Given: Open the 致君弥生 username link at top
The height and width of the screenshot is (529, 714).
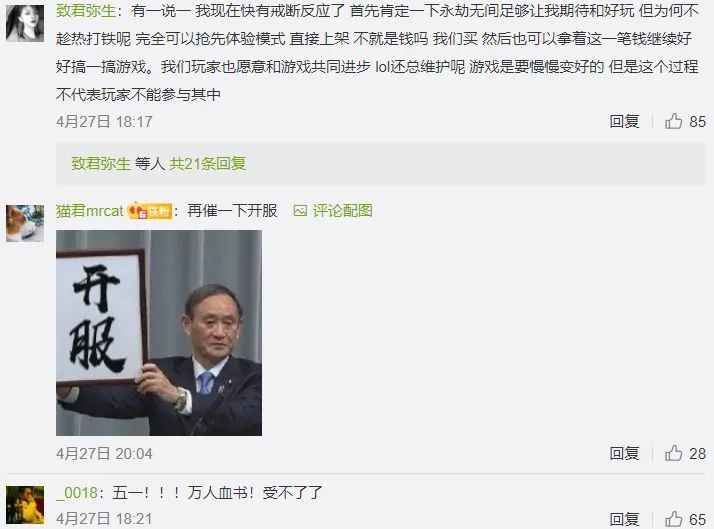Looking at the screenshot, I should tap(86, 10).
